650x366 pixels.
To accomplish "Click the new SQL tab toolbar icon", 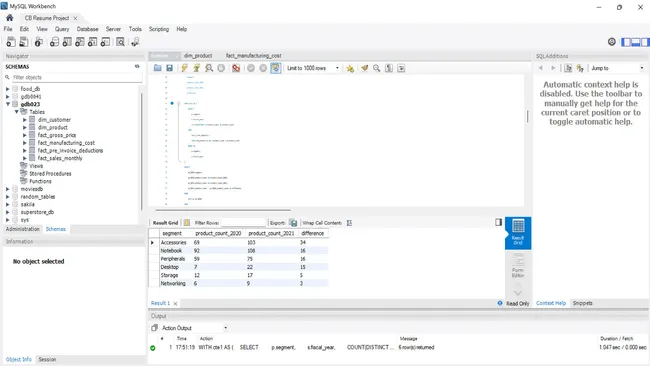I will (11, 42).
